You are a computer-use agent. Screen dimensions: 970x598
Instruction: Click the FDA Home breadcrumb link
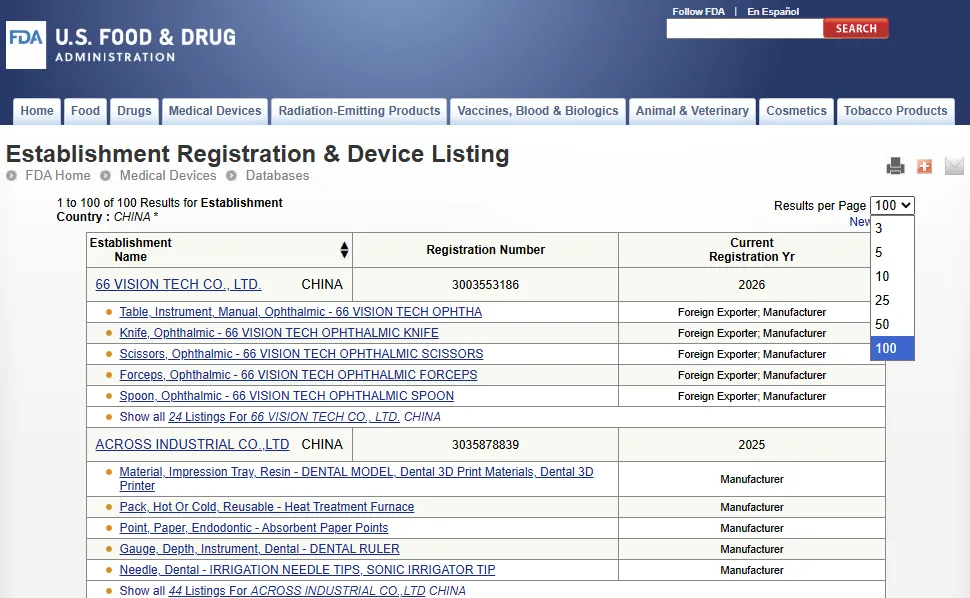pyautogui.click(x=58, y=175)
